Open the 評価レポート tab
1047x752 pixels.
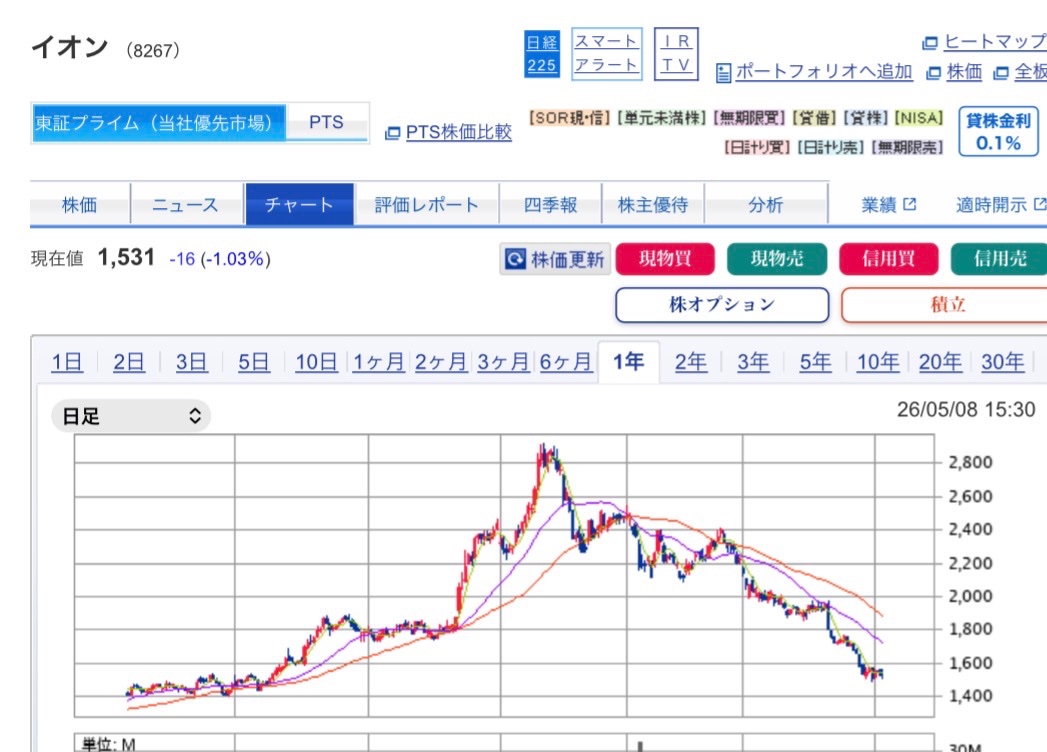pos(427,204)
